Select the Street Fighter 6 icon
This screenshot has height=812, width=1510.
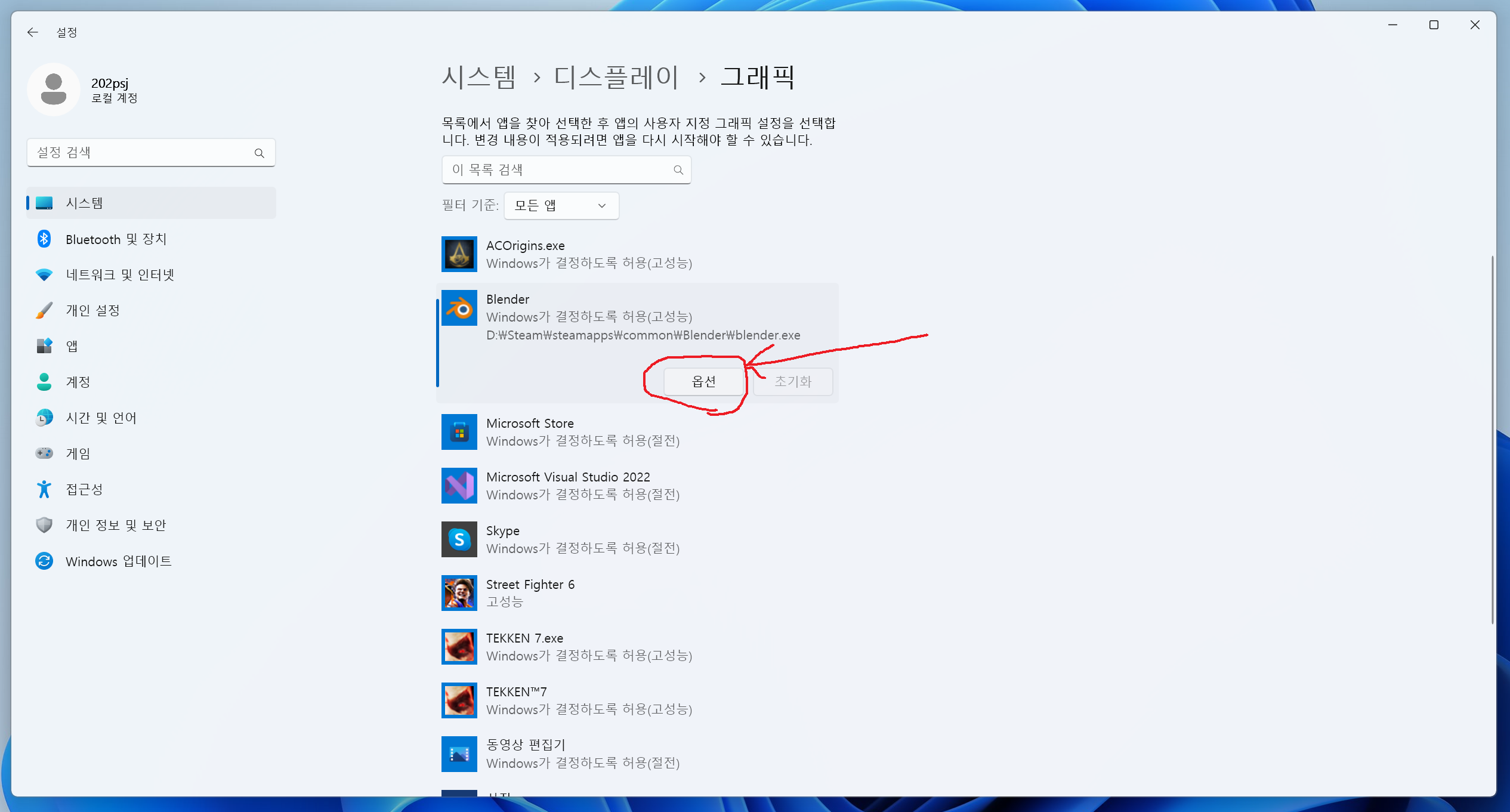pos(459,593)
